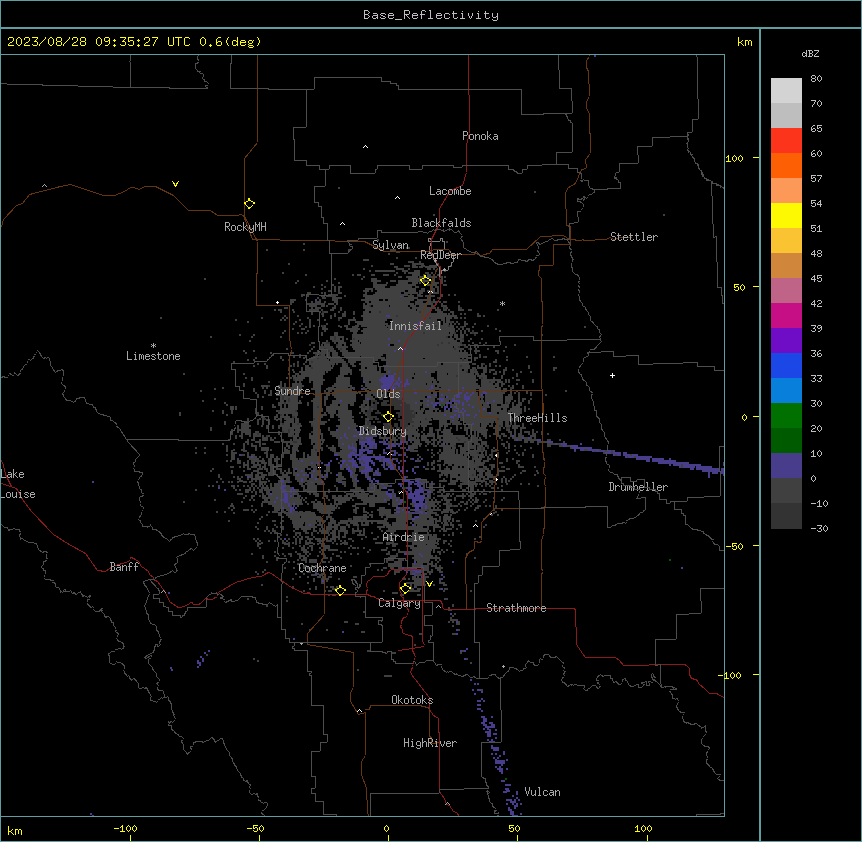This screenshot has width=862, height=842.
Task: Select the white caret marker between Innisfail and Olds
Action: [400, 348]
